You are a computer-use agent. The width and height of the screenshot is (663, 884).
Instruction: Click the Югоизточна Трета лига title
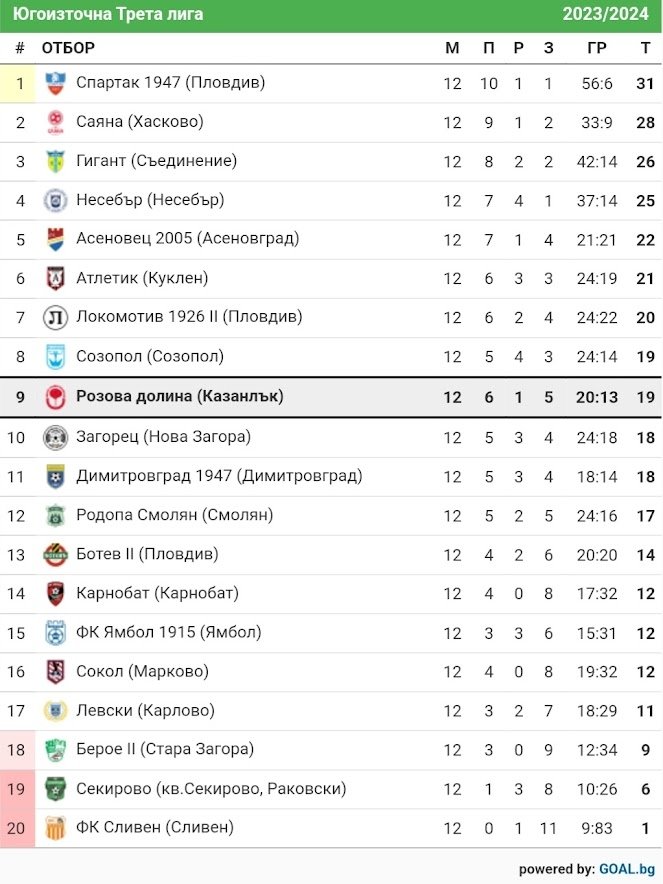pyautogui.click(x=108, y=14)
